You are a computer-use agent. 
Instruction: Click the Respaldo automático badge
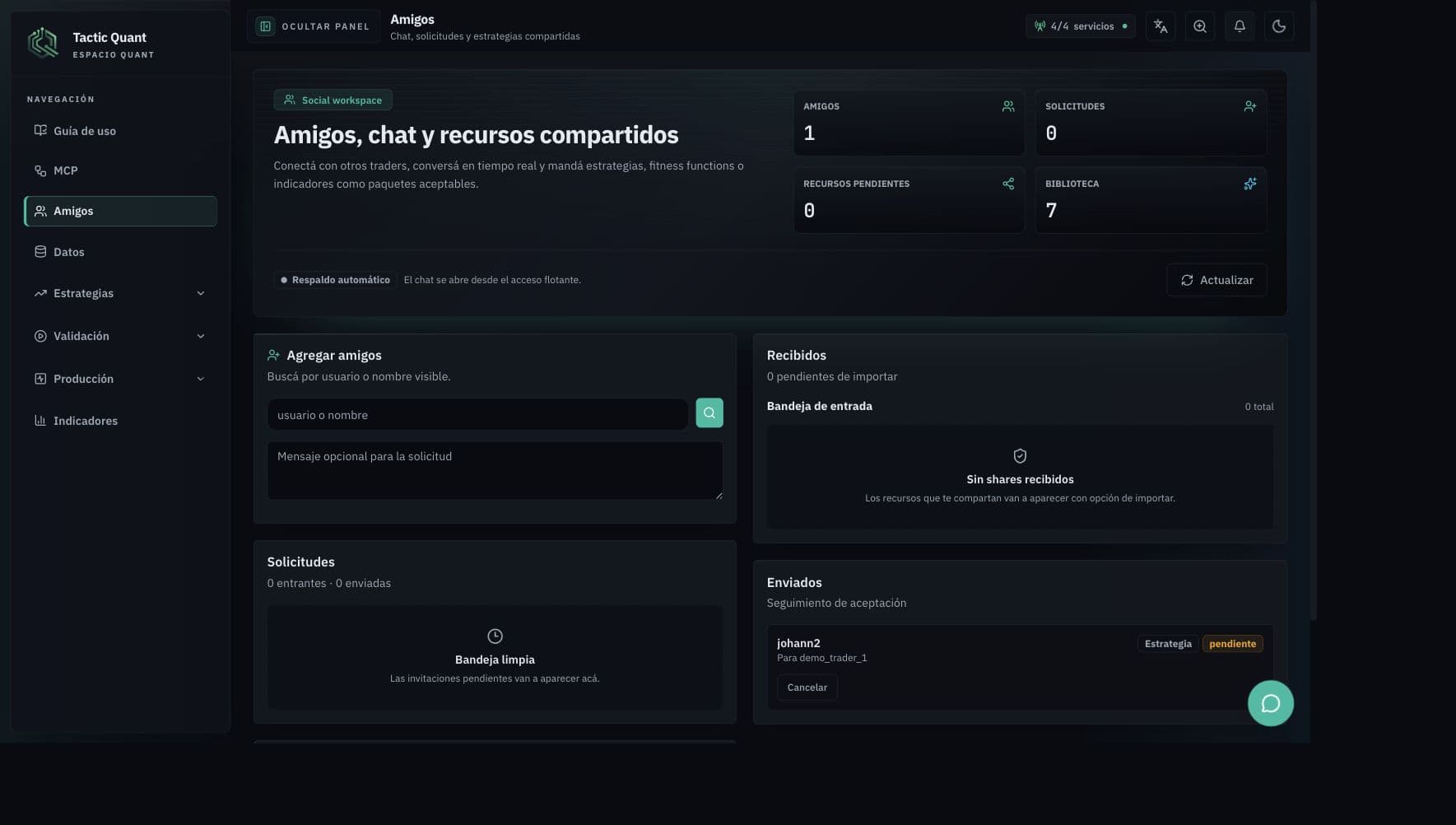335,280
